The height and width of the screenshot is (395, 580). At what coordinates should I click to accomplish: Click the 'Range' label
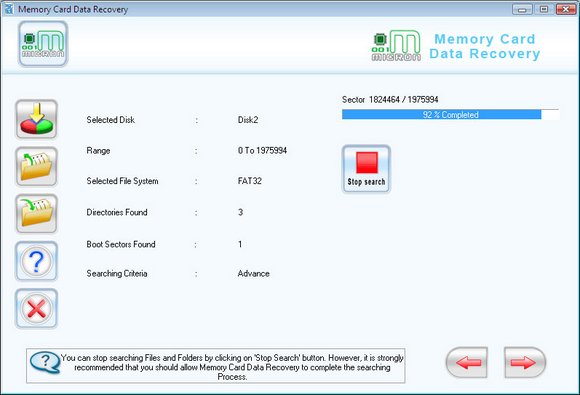(98, 151)
